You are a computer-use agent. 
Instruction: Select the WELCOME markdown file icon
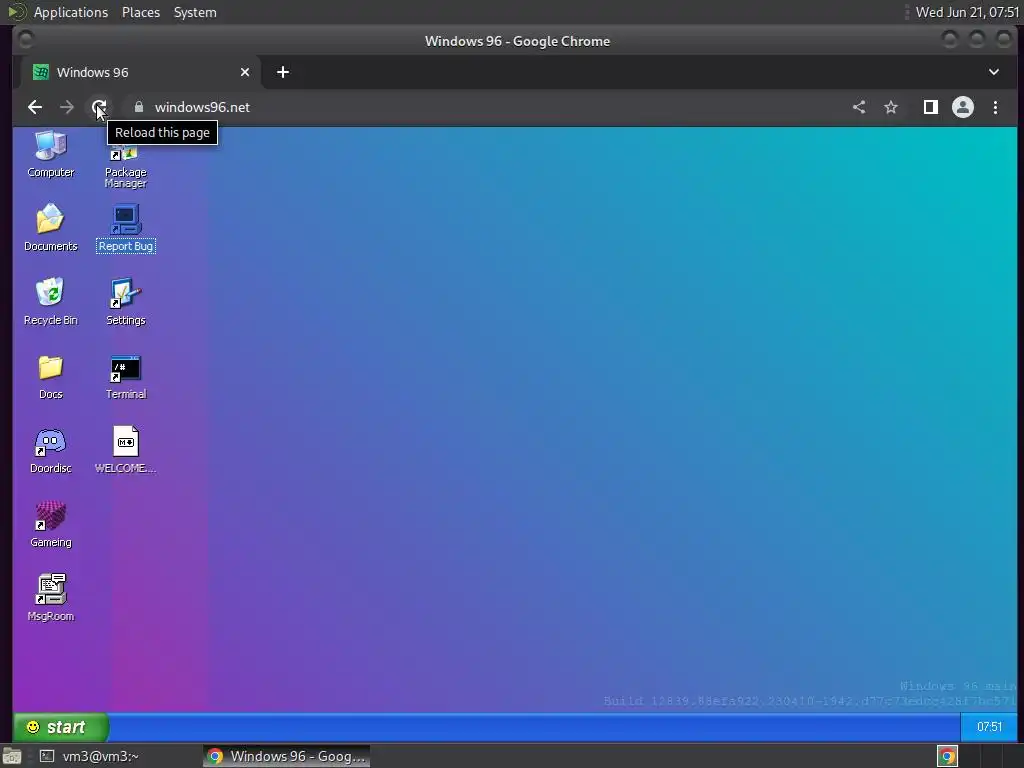pos(125,450)
